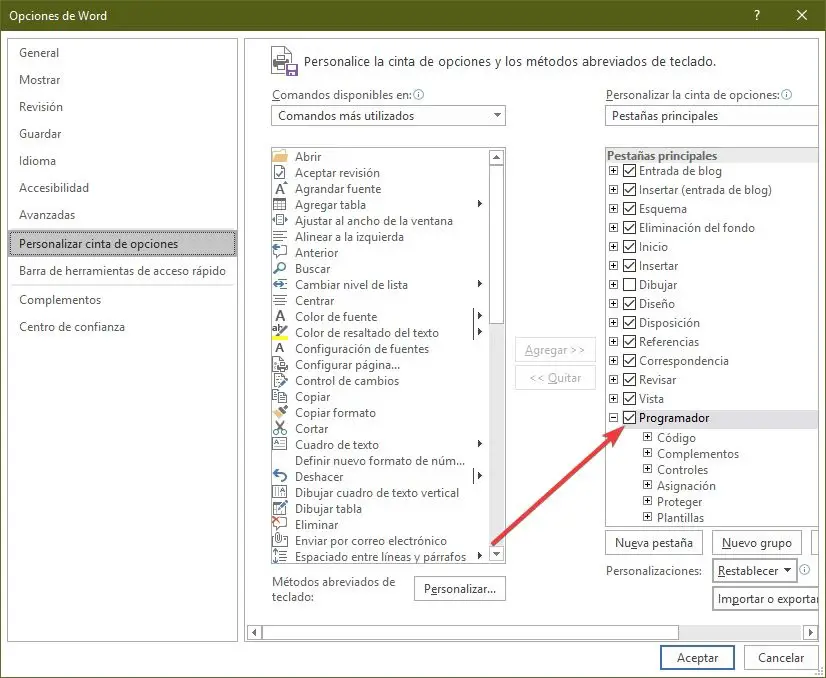Expand the Vista tab node
This screenshot has height=678, width=826.
pyautogui.click(x=613, y=398)
